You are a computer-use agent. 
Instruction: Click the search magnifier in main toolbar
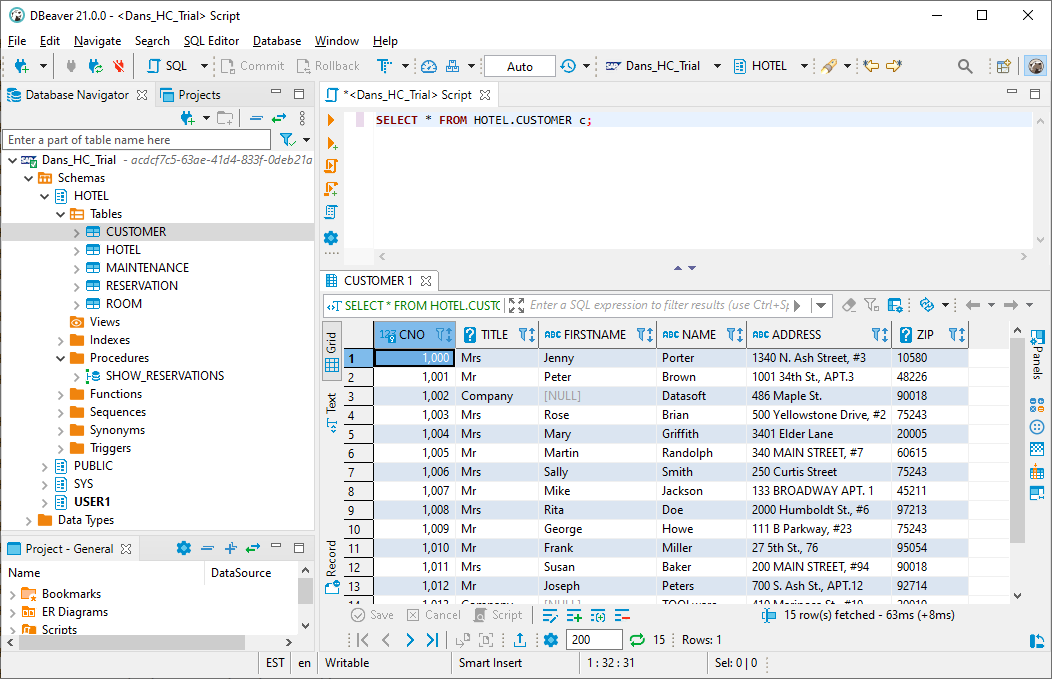point(965,66)
